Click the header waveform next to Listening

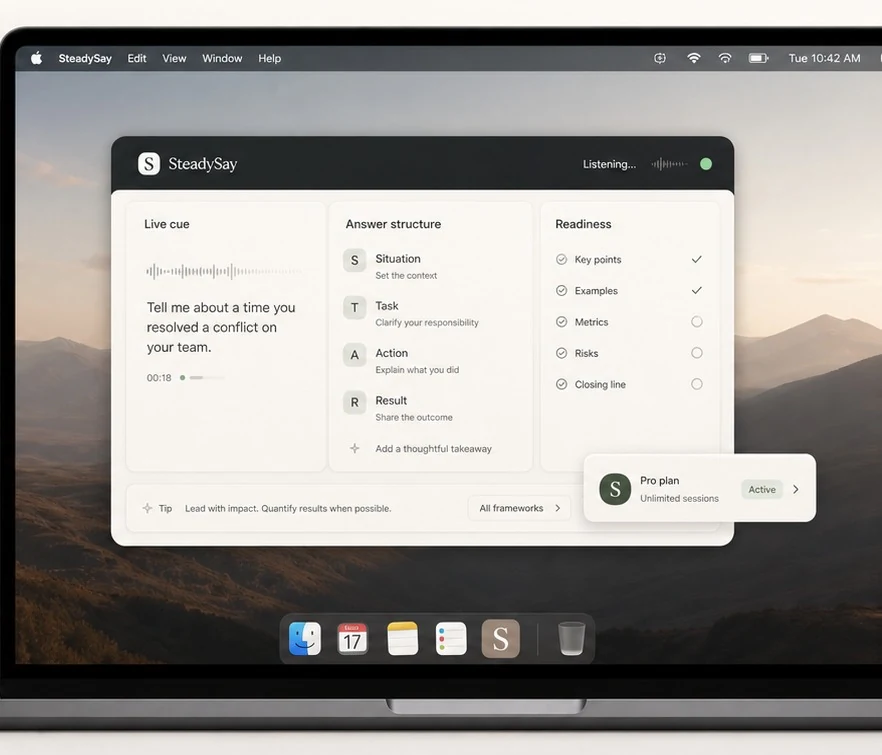click(669, 164)
